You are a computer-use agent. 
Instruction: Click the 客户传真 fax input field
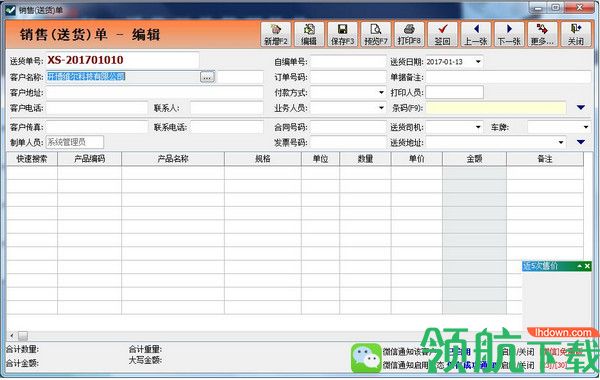pyautogui.click(x=96, y=127)
